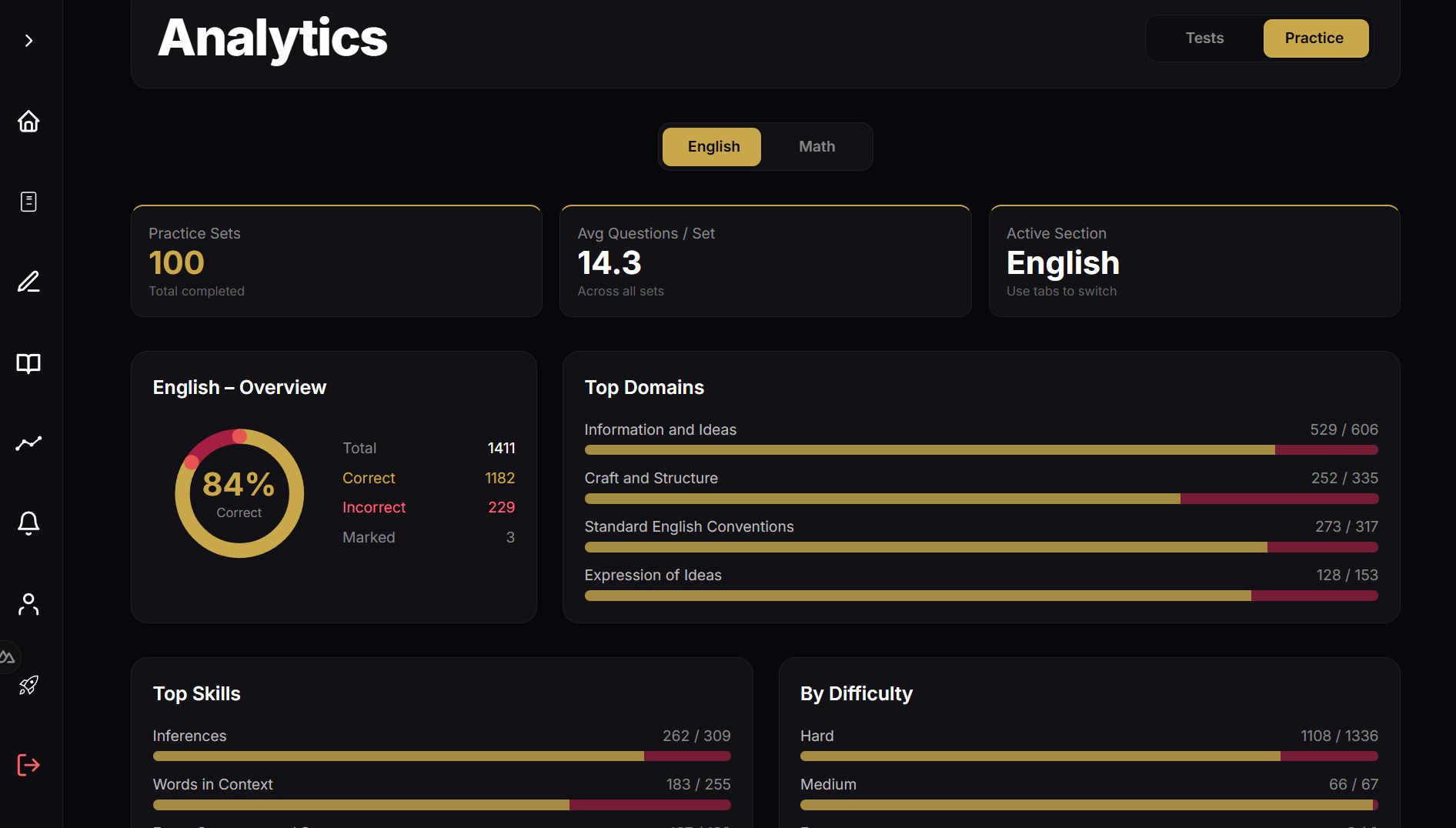Screen dimensions: 1456x828
Task: Click the Top Domains heading
Action: coord(644,387)
